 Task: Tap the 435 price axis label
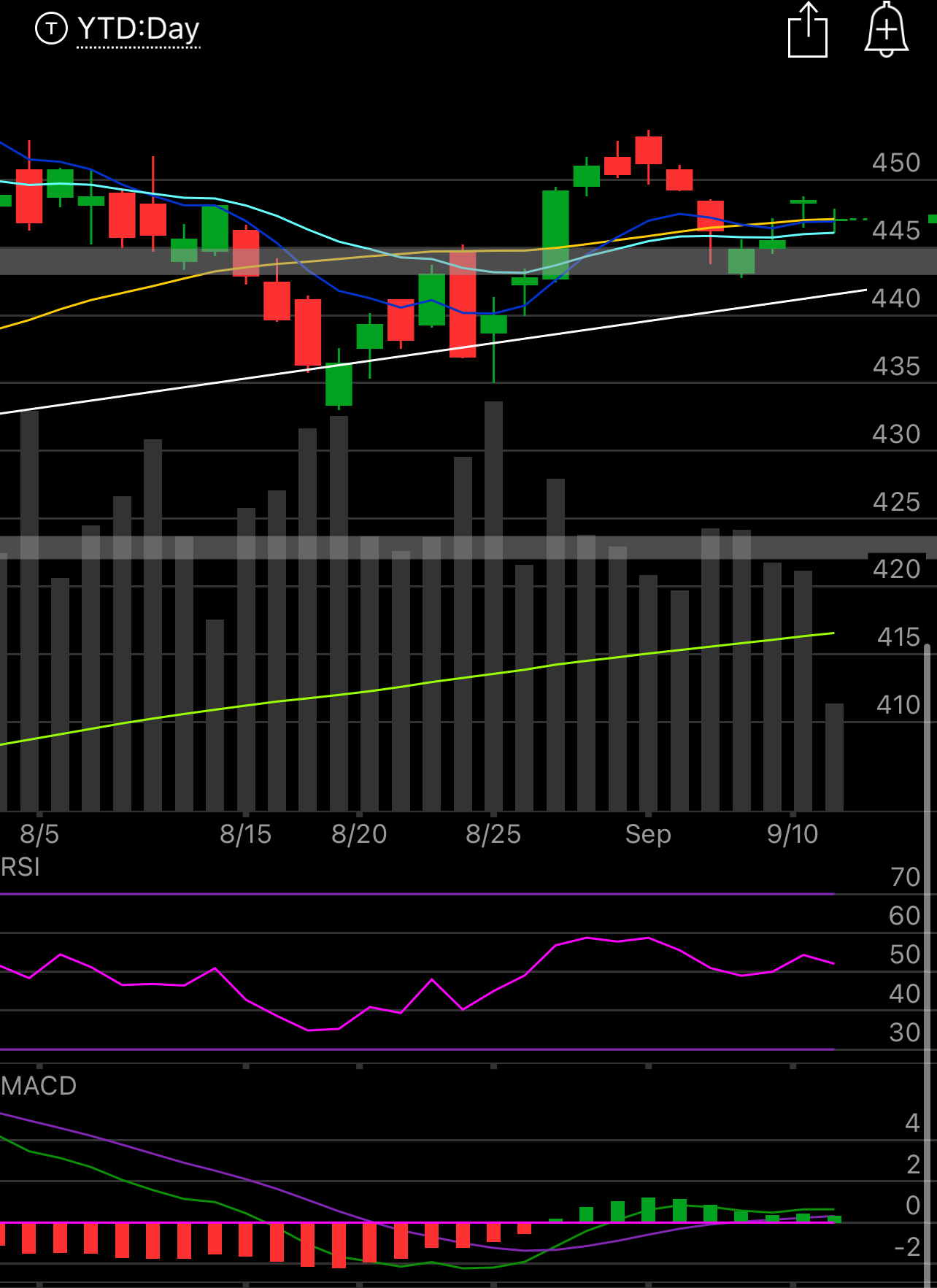coord(896,366)
